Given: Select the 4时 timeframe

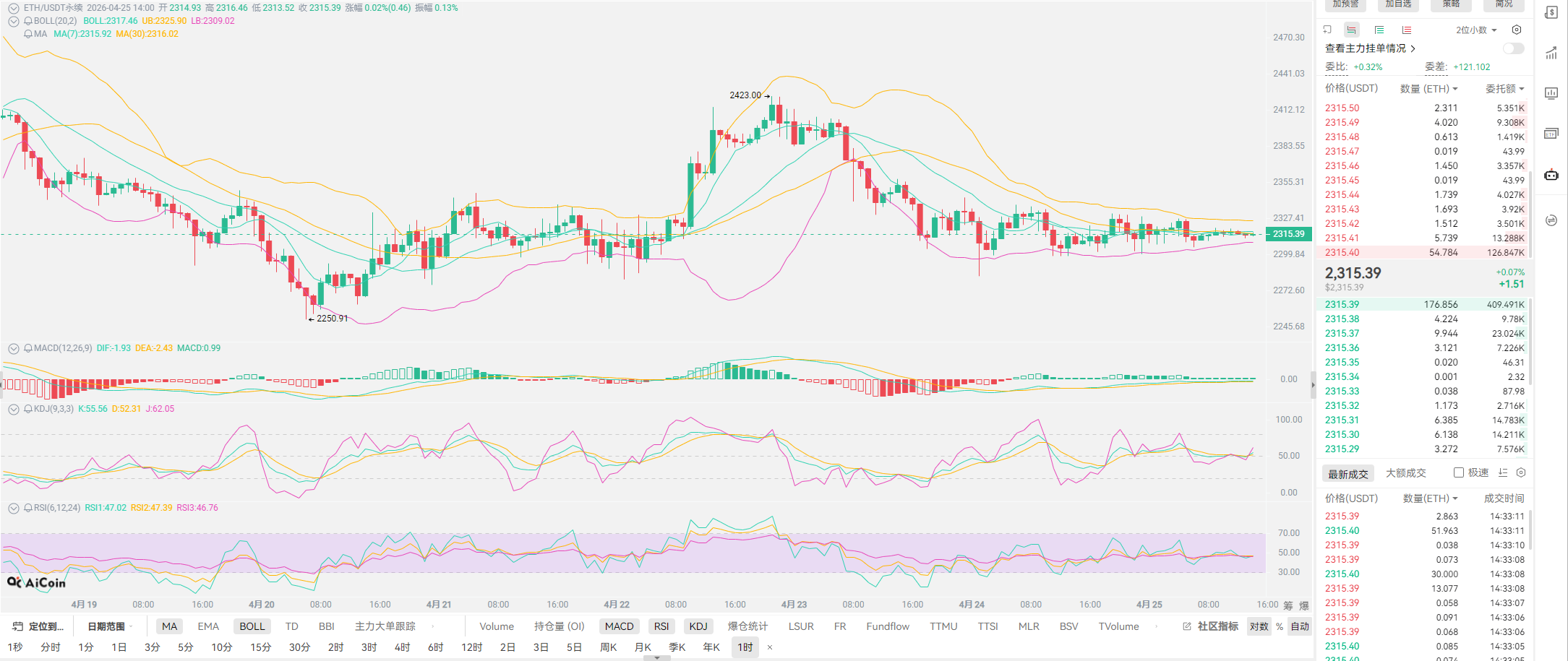Looking at the screenshot, I should point(402,647).
